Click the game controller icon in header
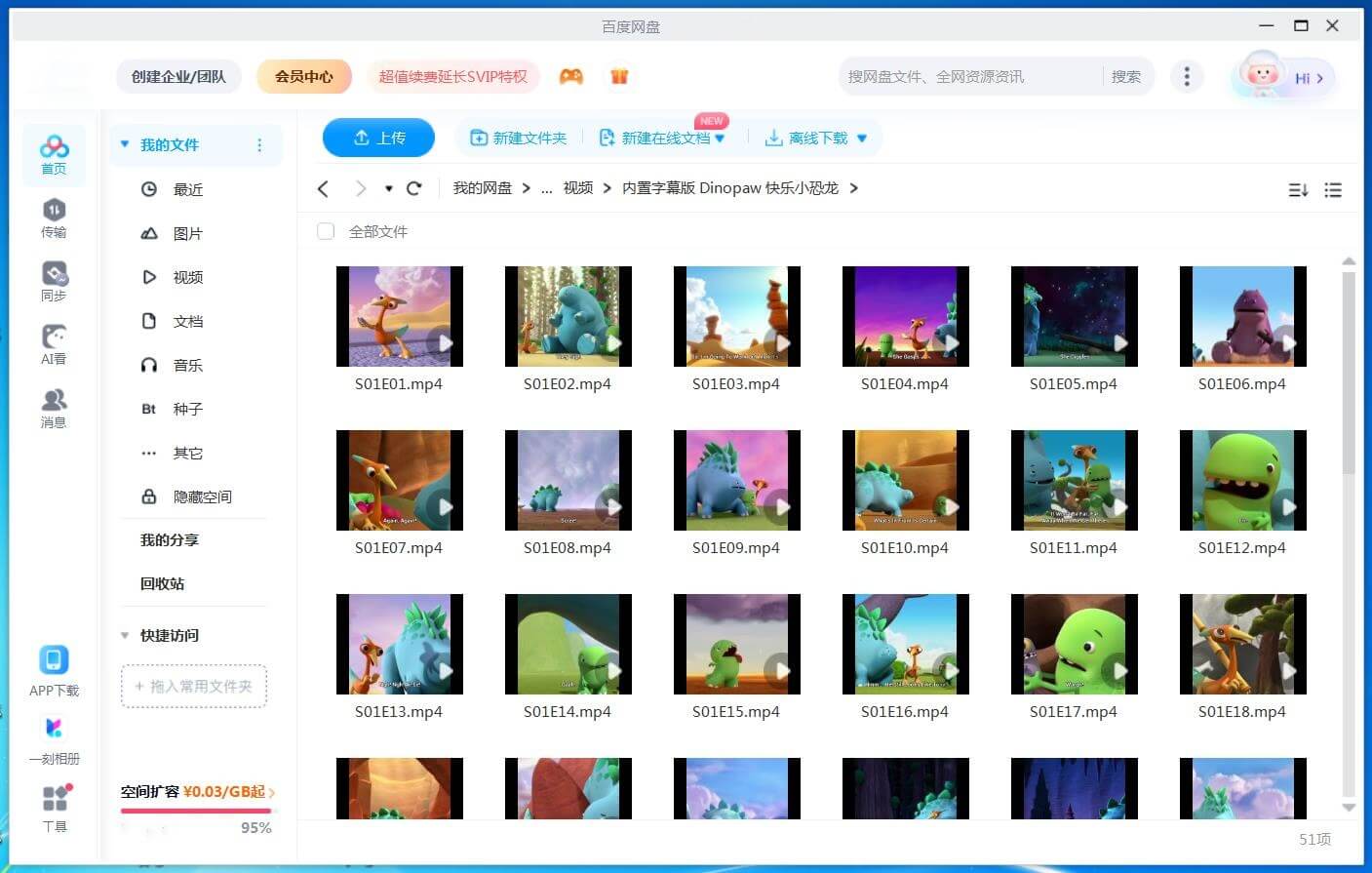1372x873 pixels. click(x=570, y=76)
